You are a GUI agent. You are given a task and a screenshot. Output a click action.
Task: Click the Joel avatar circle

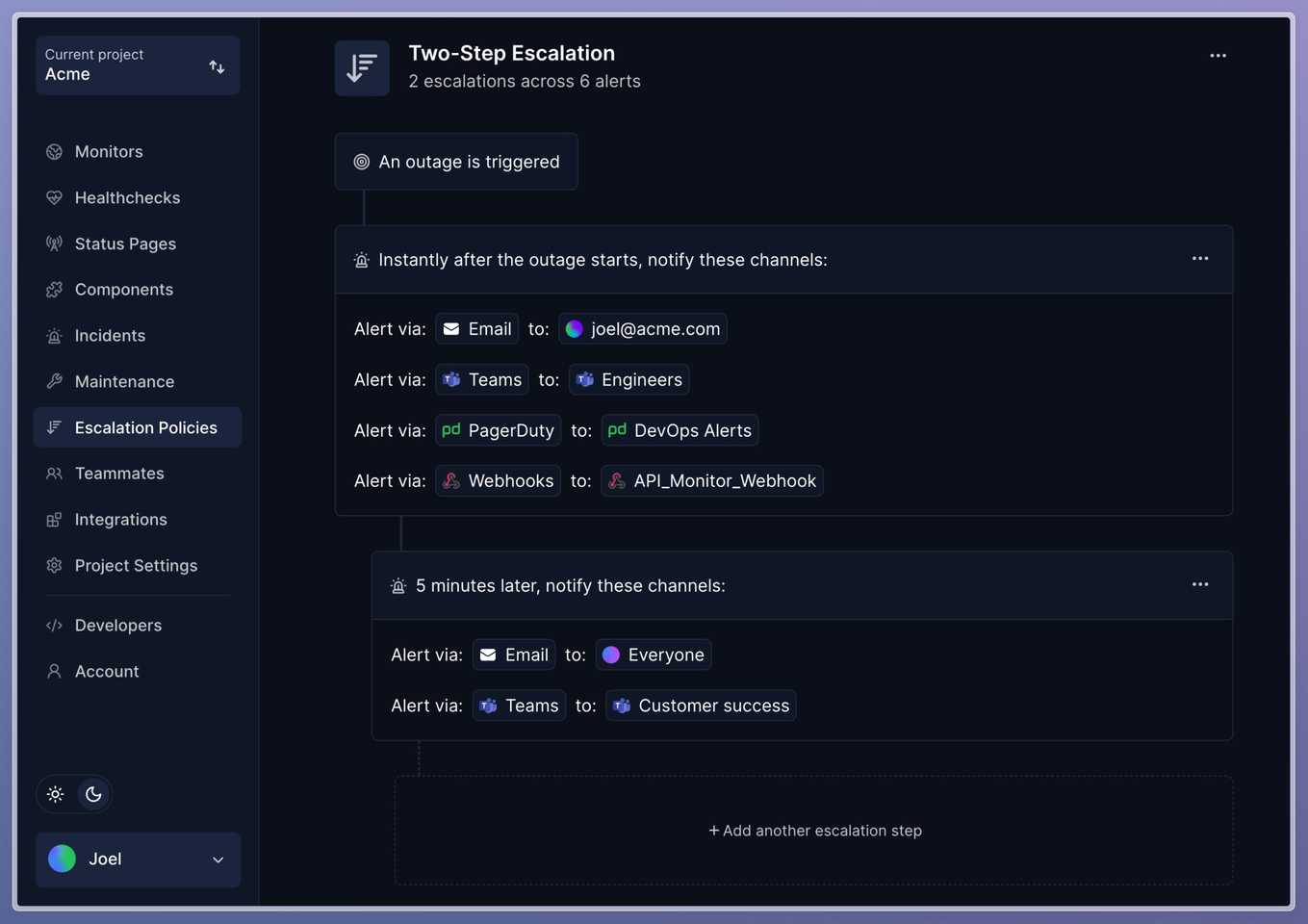pyautogui.click(x=63, y=859)
